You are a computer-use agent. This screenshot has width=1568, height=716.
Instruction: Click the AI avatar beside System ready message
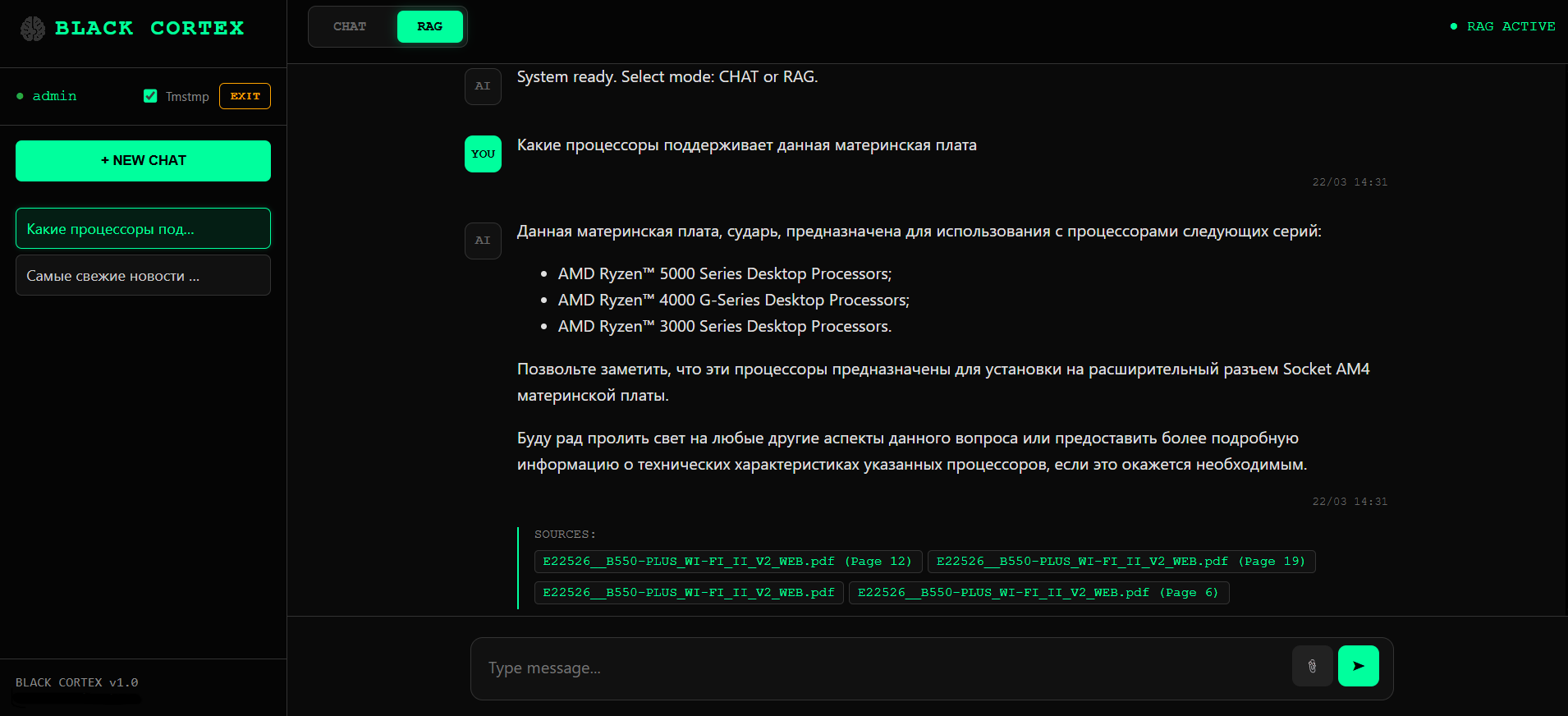click(483, 86)
